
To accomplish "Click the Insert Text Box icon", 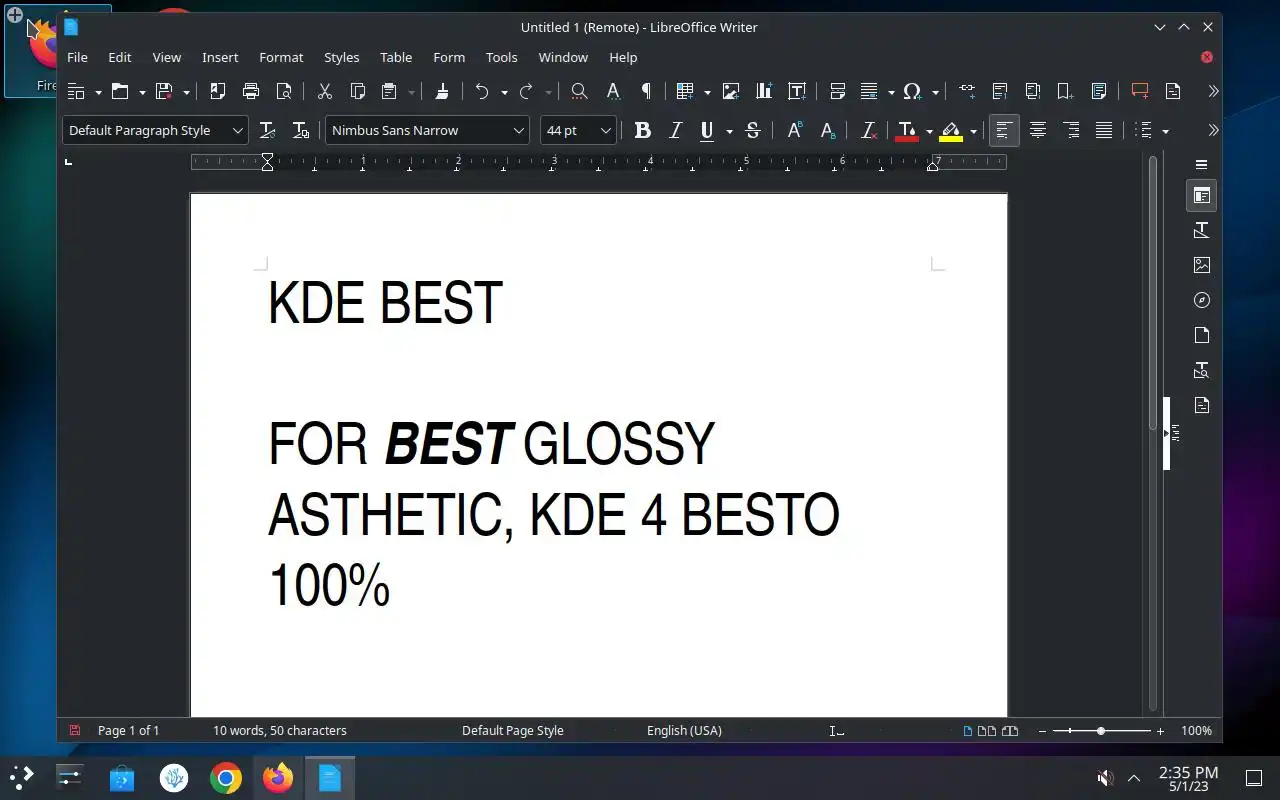I will click(797, 91).
